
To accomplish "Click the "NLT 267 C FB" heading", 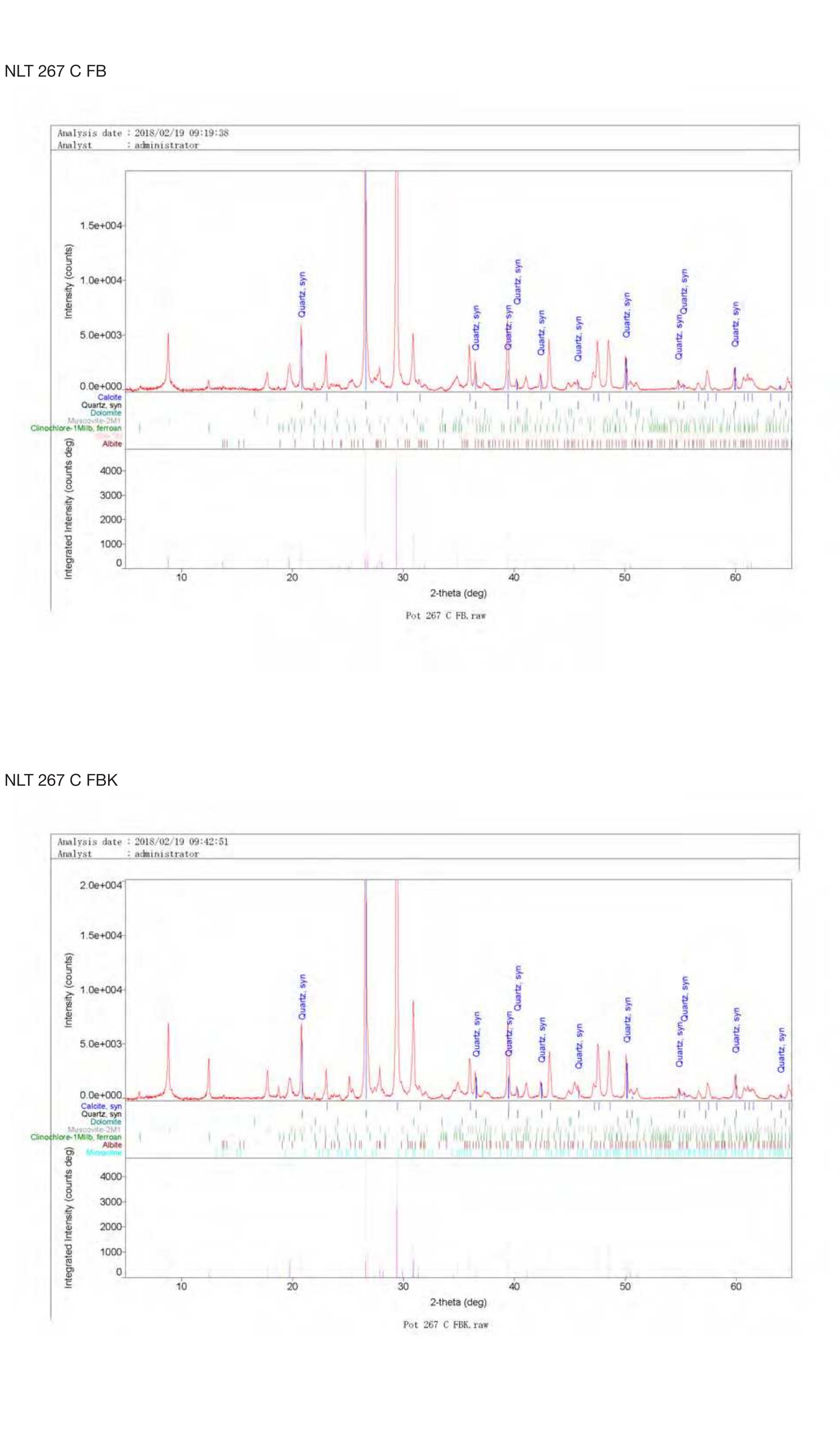I will pyautogui.click(x=55, y=72).
